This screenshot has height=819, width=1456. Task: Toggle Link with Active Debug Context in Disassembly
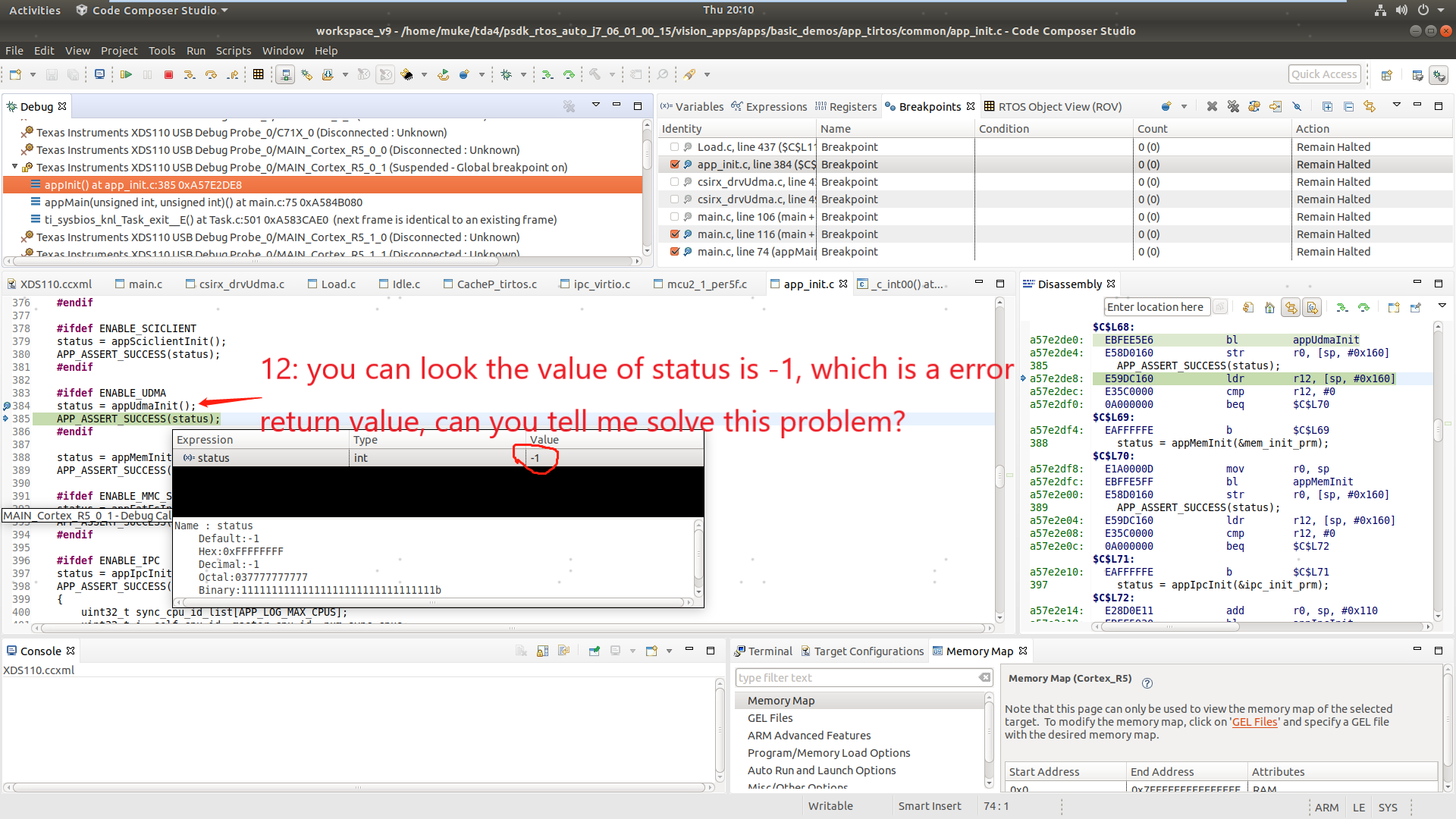[x=1291, y=307]
